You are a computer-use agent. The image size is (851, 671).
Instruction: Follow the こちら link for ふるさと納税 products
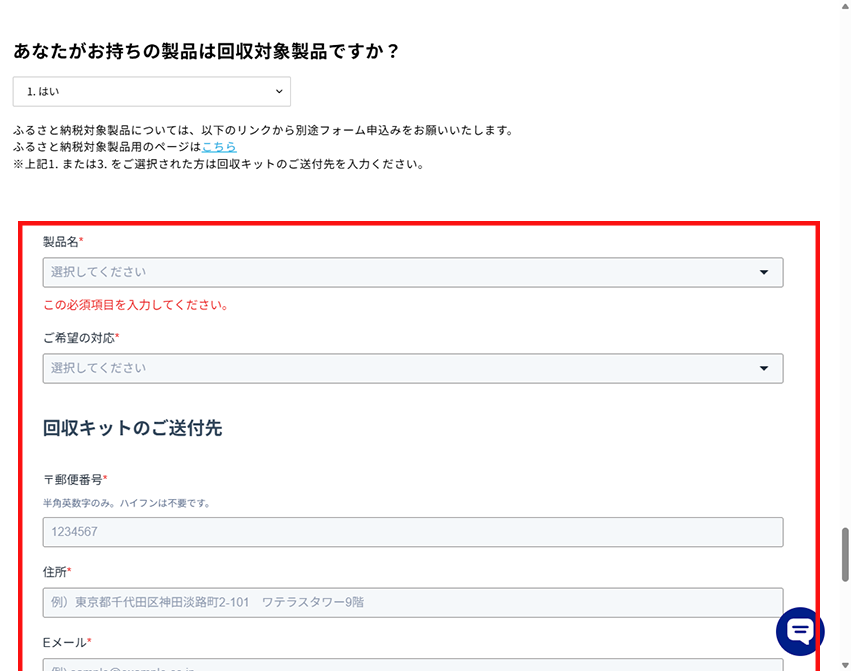[219, 146]
